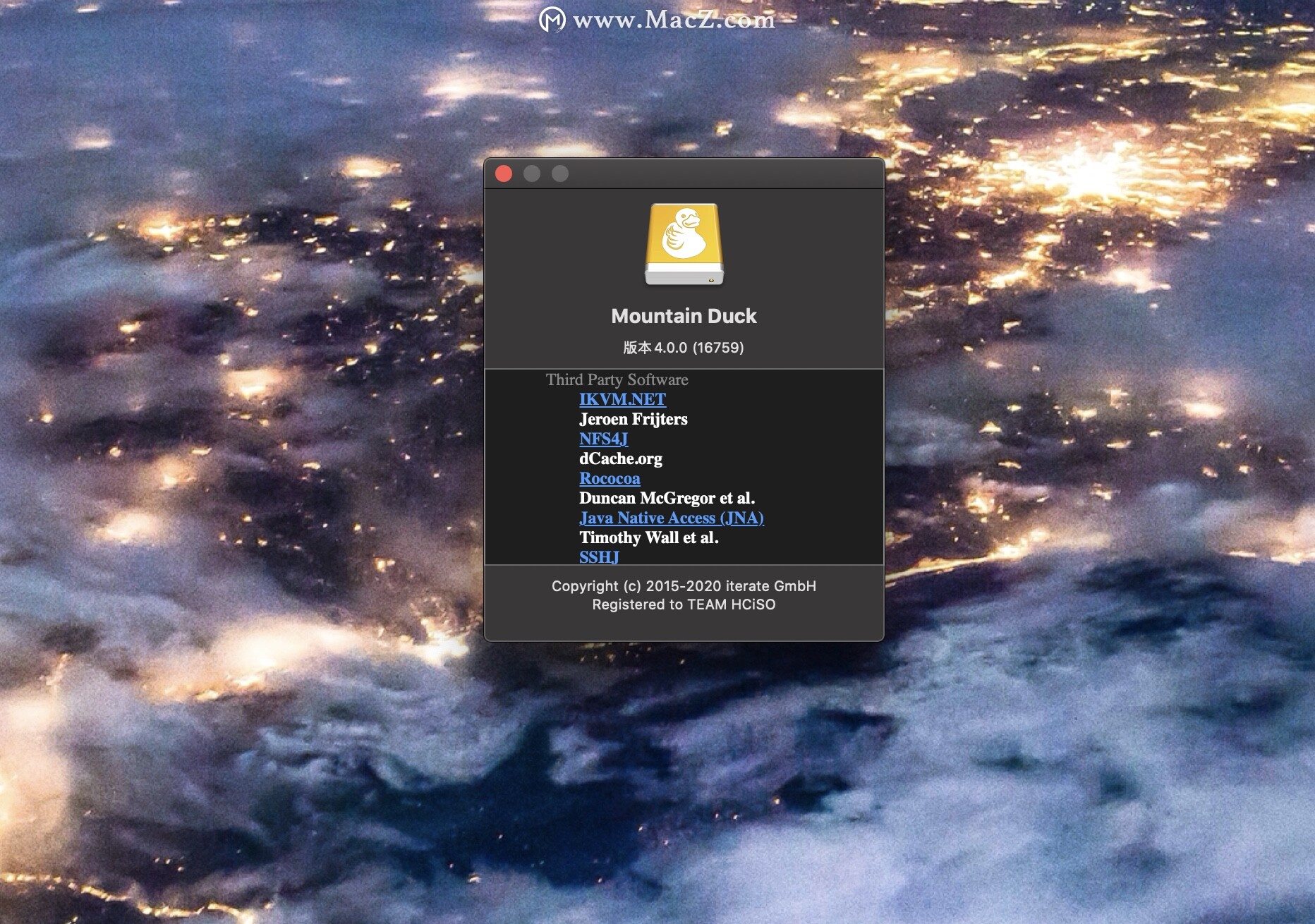Select the version 4.0.0 (16759) text
Image resolution: width=1315 pixels, height=924 pixels.
(684, 348)
